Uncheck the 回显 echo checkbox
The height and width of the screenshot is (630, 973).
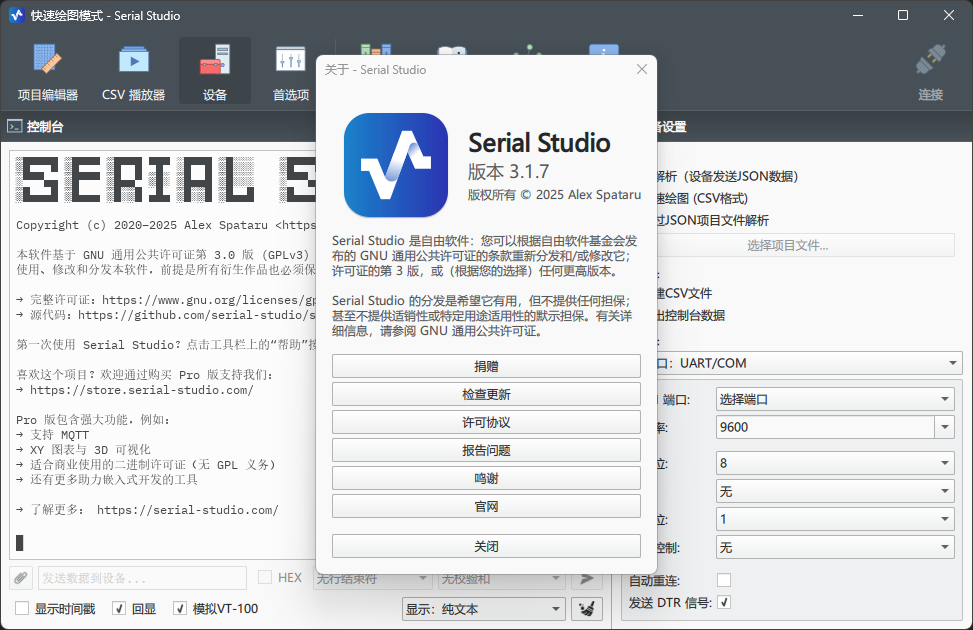pyautogui.click(x=119, y=608)
